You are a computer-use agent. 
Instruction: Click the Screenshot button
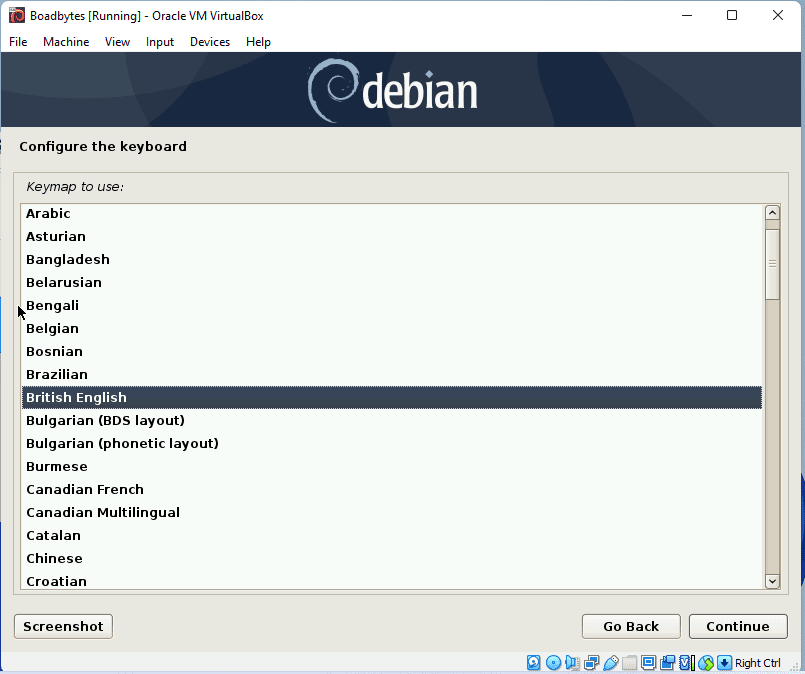tap(63, 627)
